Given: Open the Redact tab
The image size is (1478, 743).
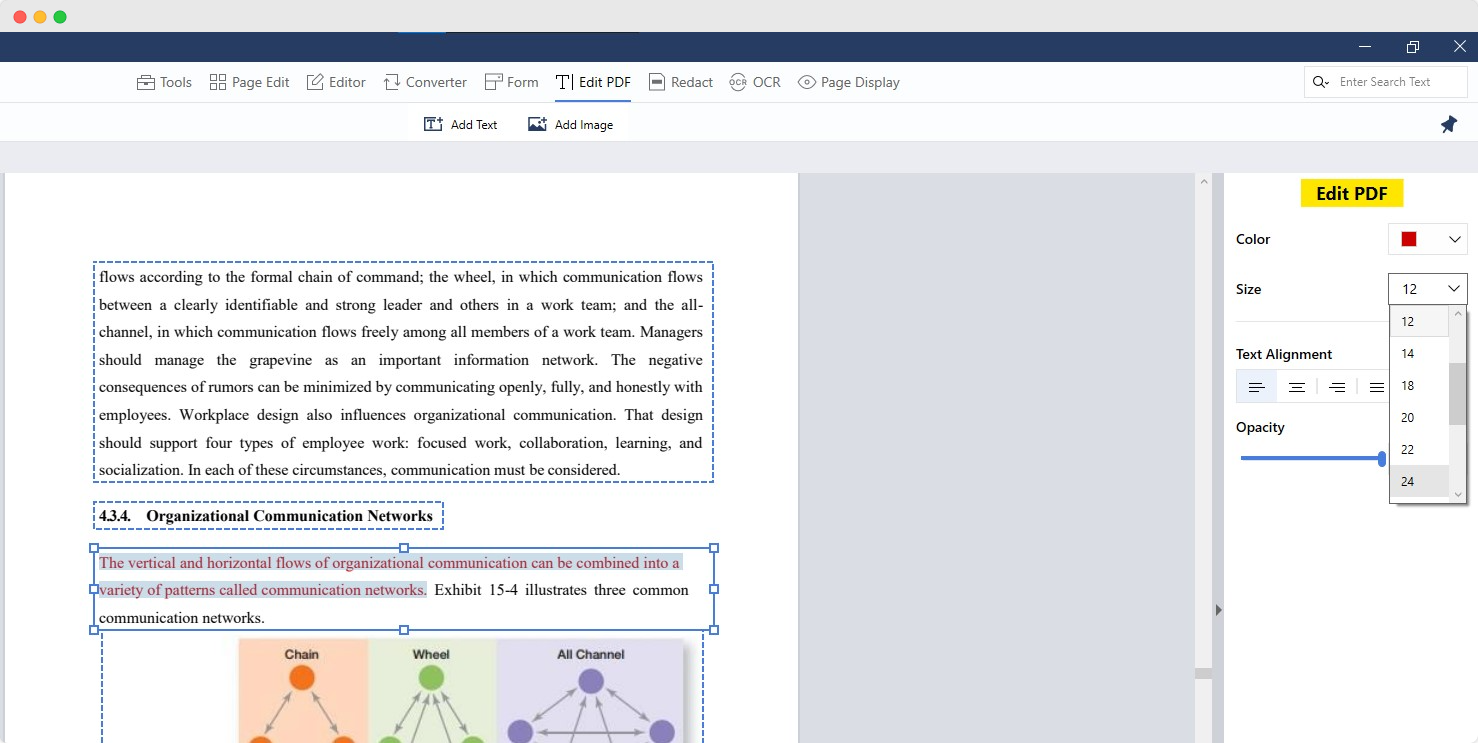Looking at the screenshot, I should pyautogui.click(x=680, y=82).
